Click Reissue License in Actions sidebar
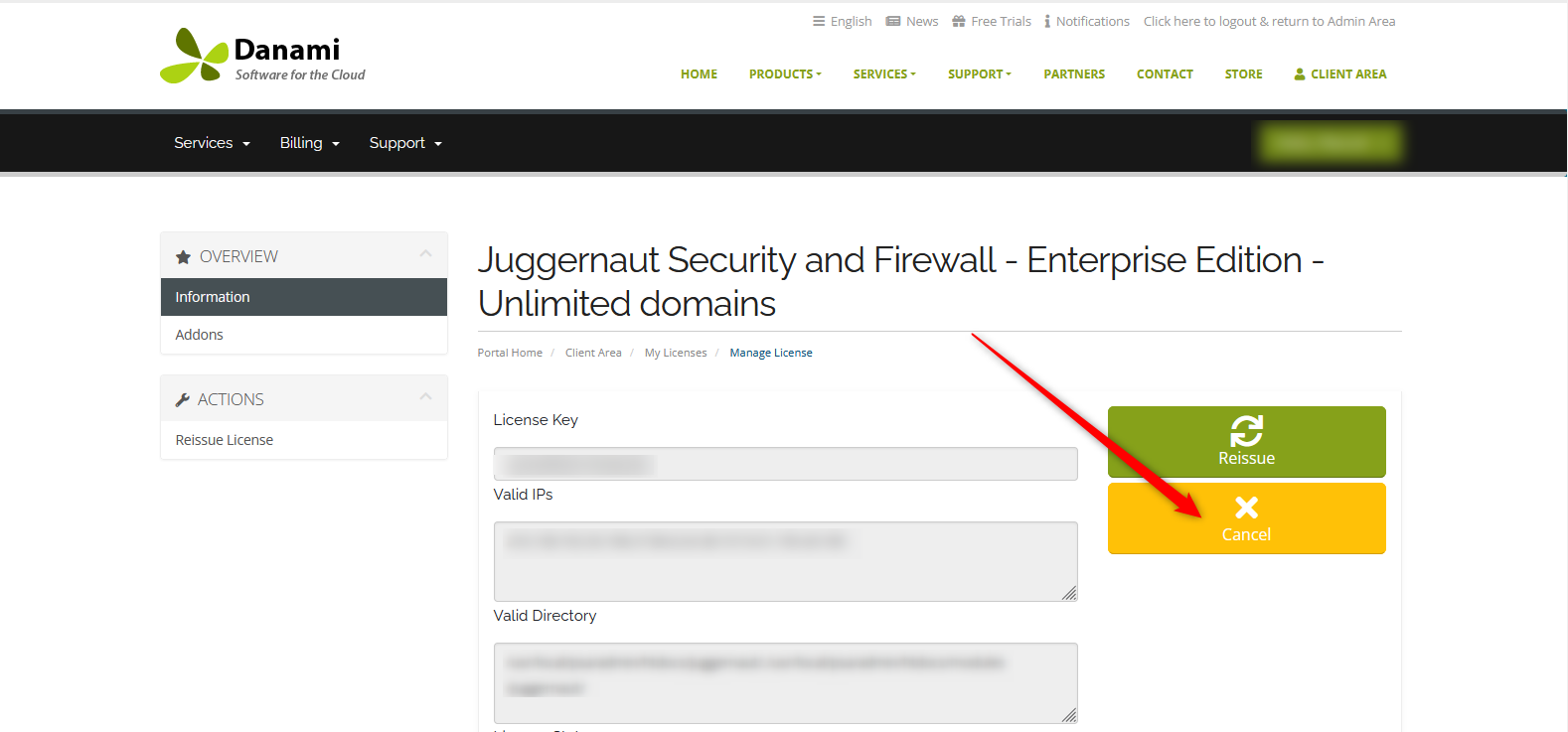Image resolution: width=1568 pixels, height=732 pixels. click(304, 440)
